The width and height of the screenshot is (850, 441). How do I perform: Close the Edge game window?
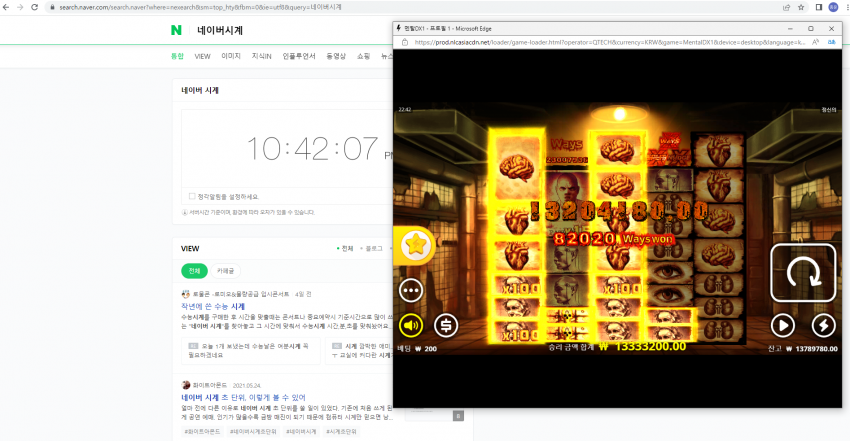tap(832, 29)
